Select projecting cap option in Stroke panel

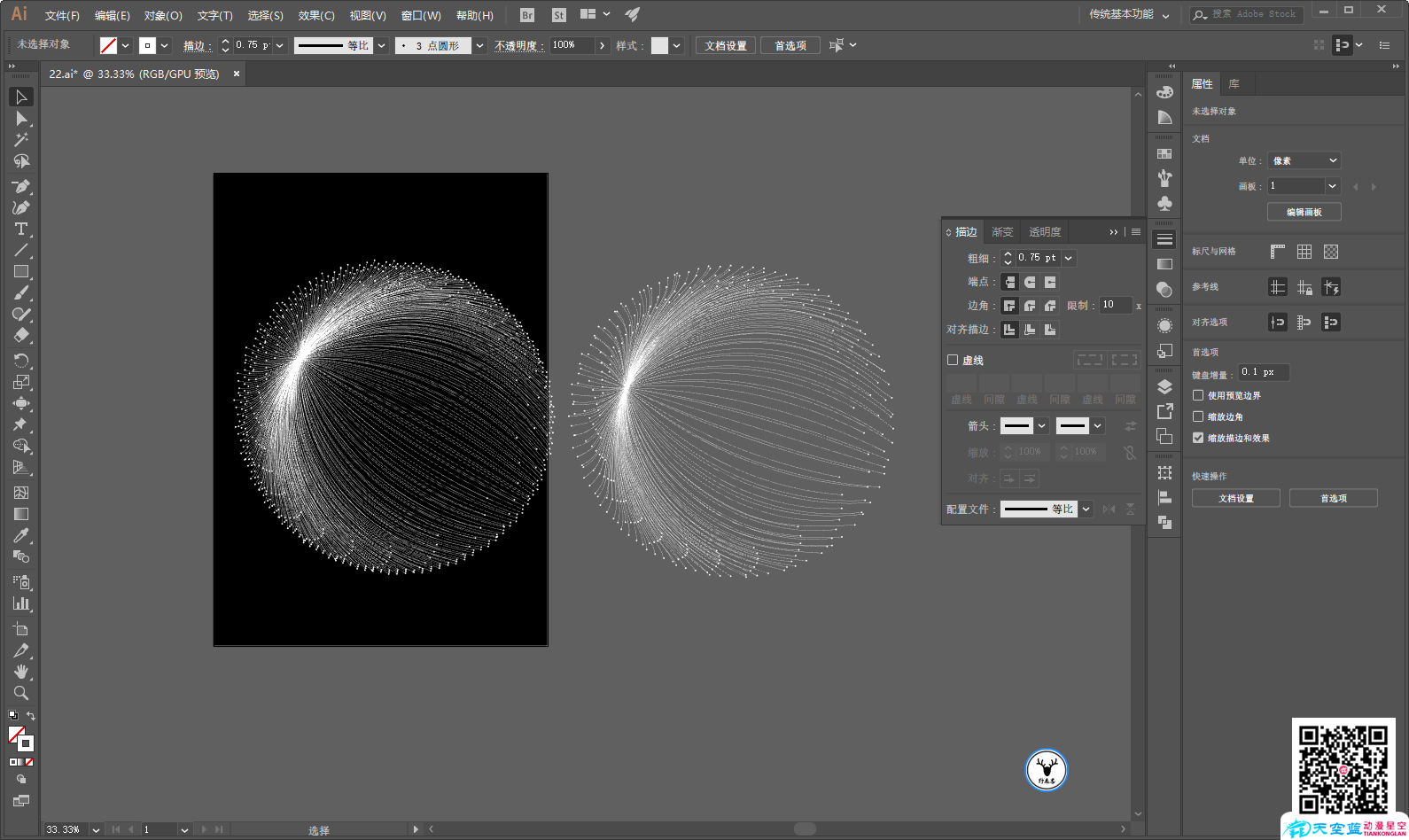(1050, 282)
